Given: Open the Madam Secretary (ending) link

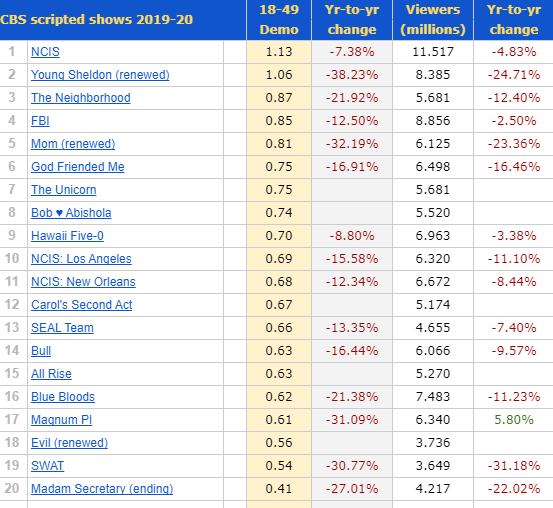Looking at the screenshot, I should tap(102, 489).
